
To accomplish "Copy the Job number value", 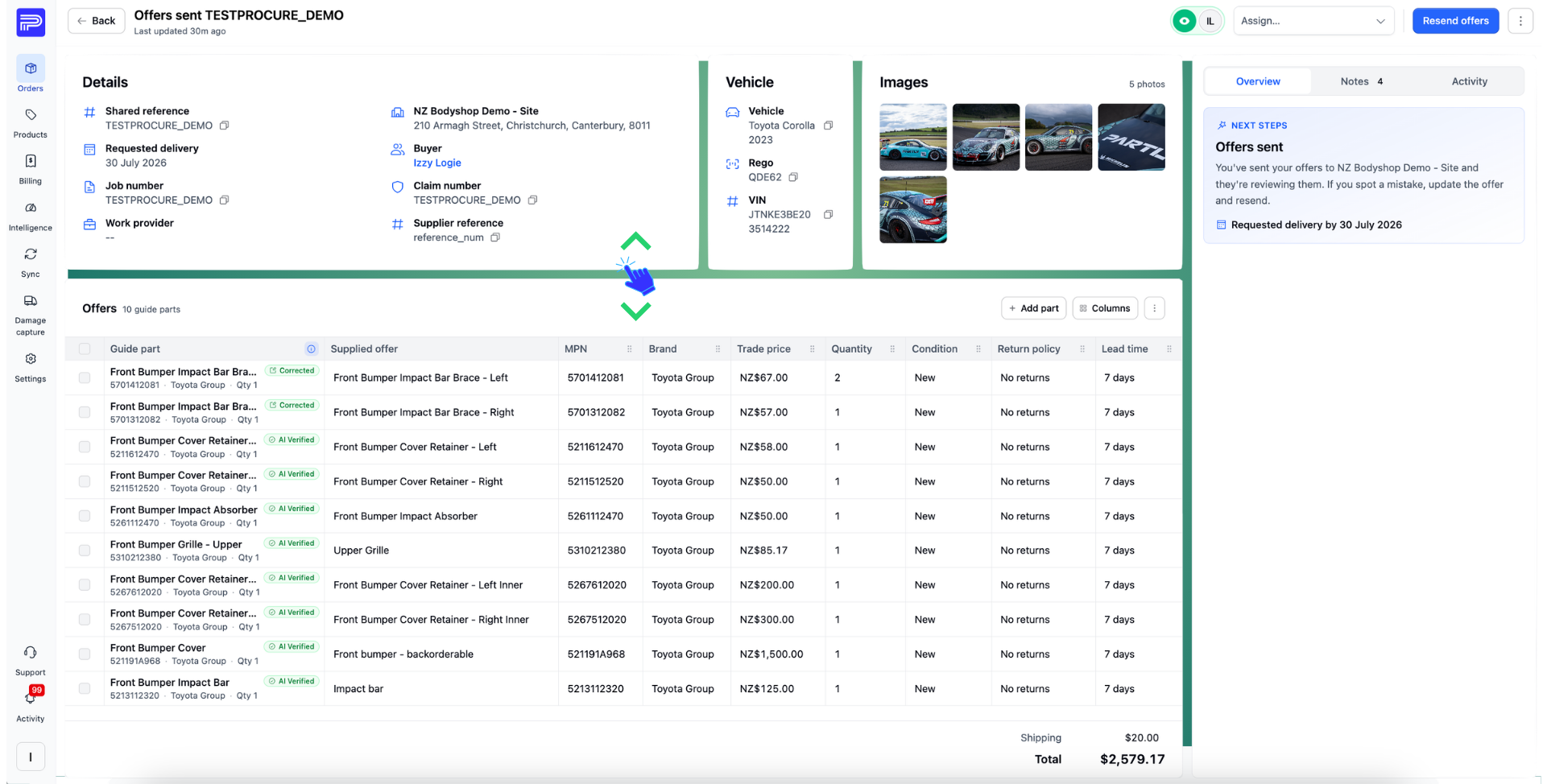I will (x=225, y=200).
